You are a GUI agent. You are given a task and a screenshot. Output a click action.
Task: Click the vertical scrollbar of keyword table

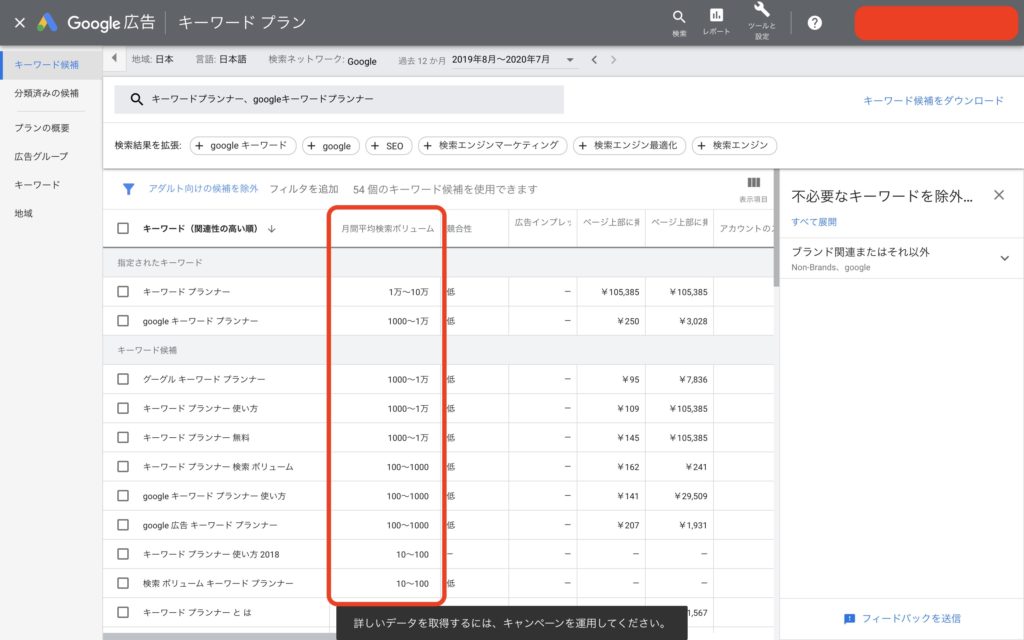coord(776,229)
